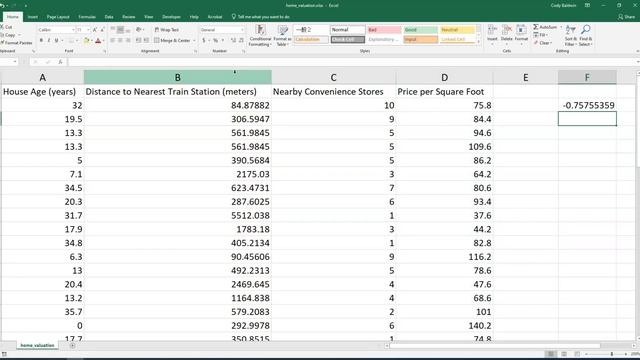Image resolution: width=640 pixels, height=360 pixels.
Task: Click the Increase Indent icon
Action: (146, 40)
